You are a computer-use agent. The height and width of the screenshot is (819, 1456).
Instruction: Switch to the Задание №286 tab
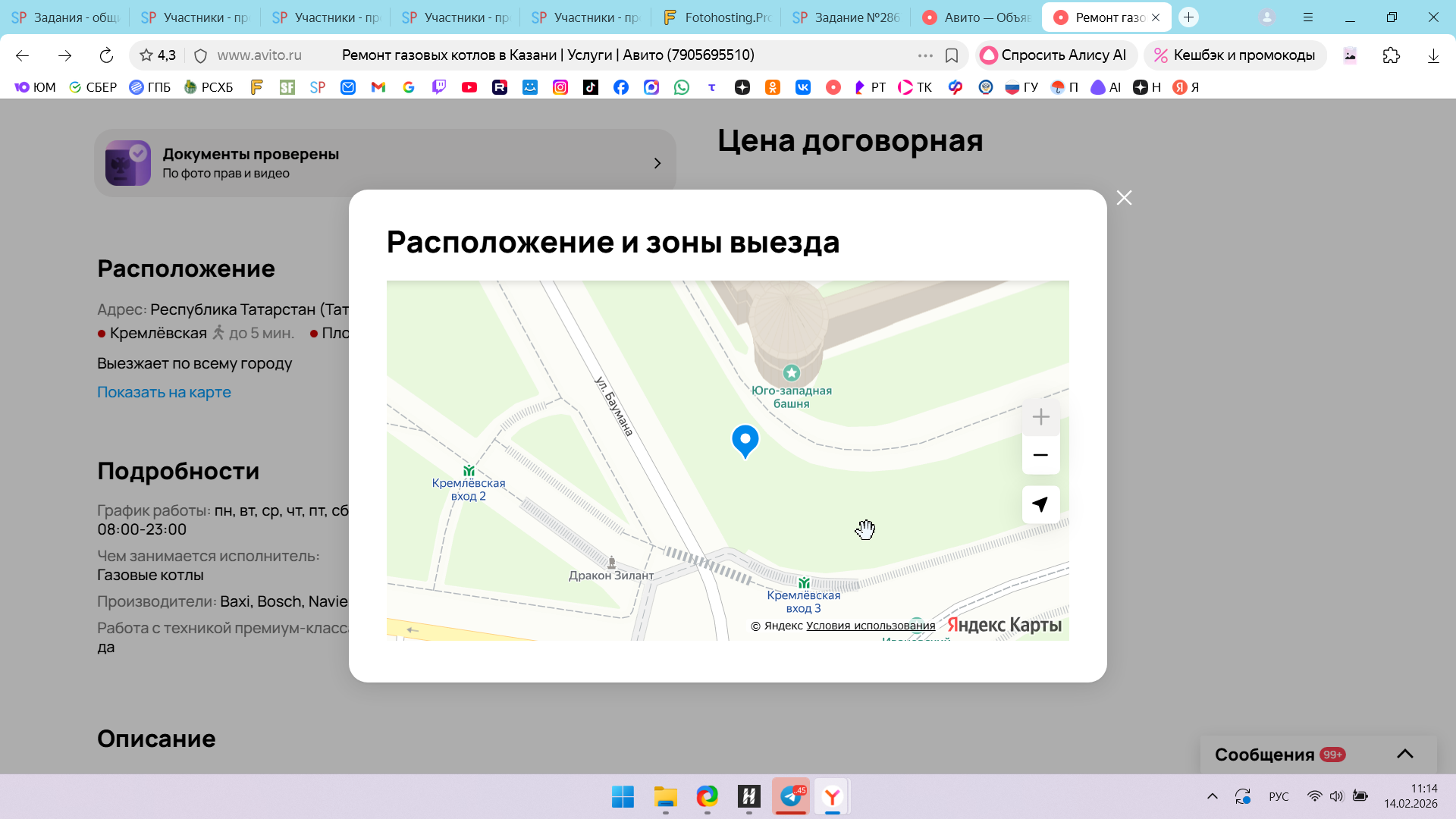pos(846,17)
